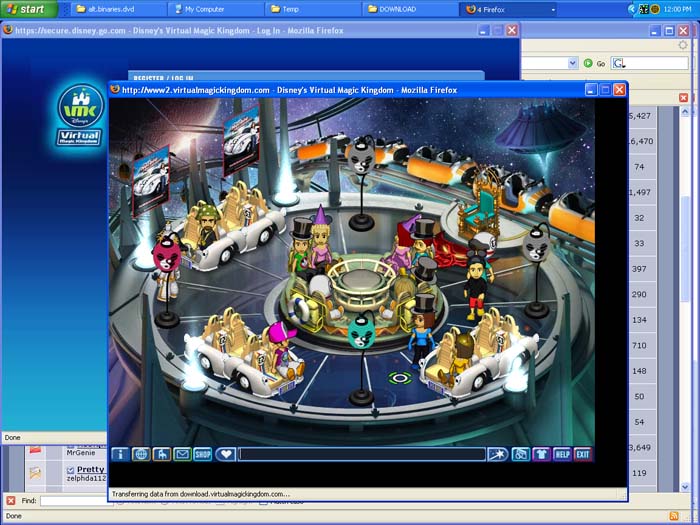
Task: Click the left Herbie movie poster
Action: coord(151,181)
